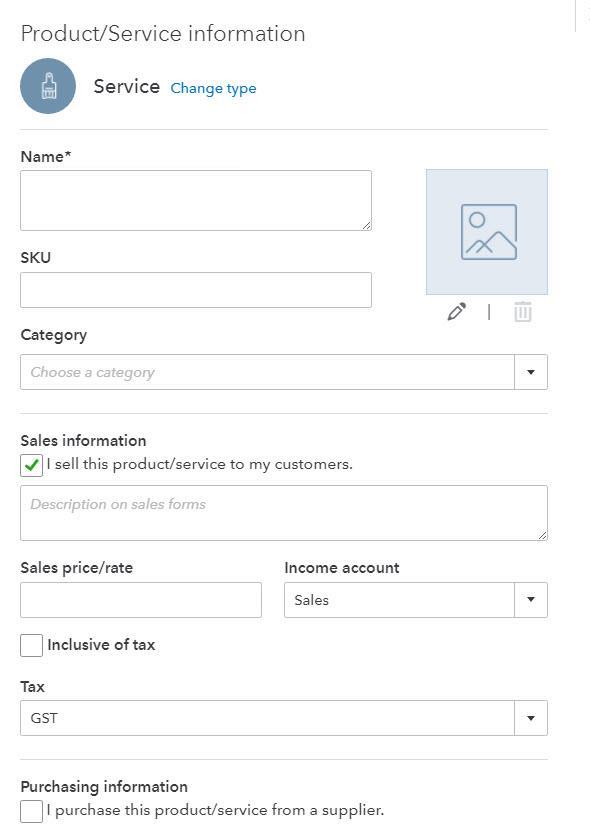Image resolution: width=590 pixels, height=840 pixels.
Task: Click the Choose a category field
Action: click(267, 372)
